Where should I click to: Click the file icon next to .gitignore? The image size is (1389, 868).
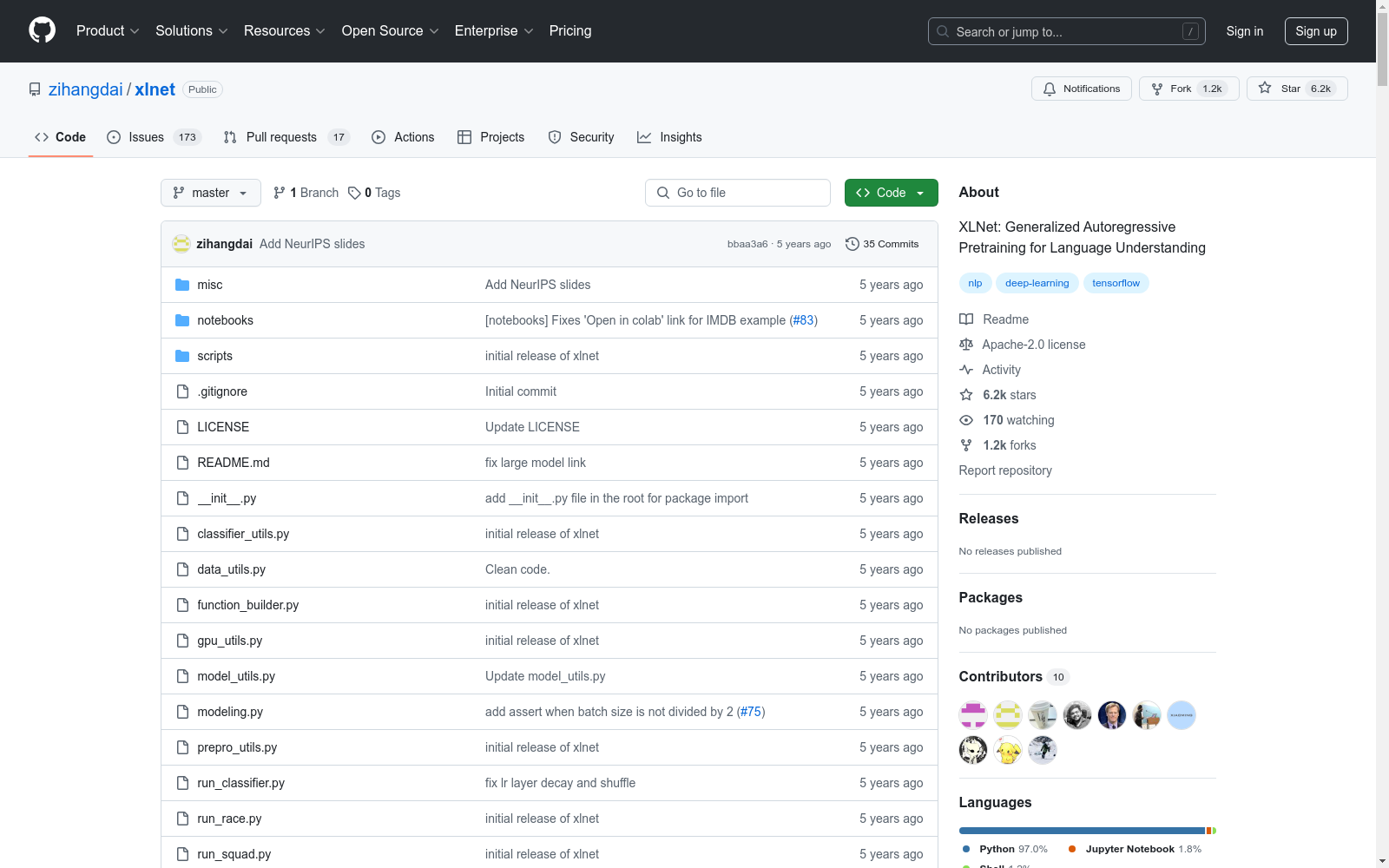[182, 391]
